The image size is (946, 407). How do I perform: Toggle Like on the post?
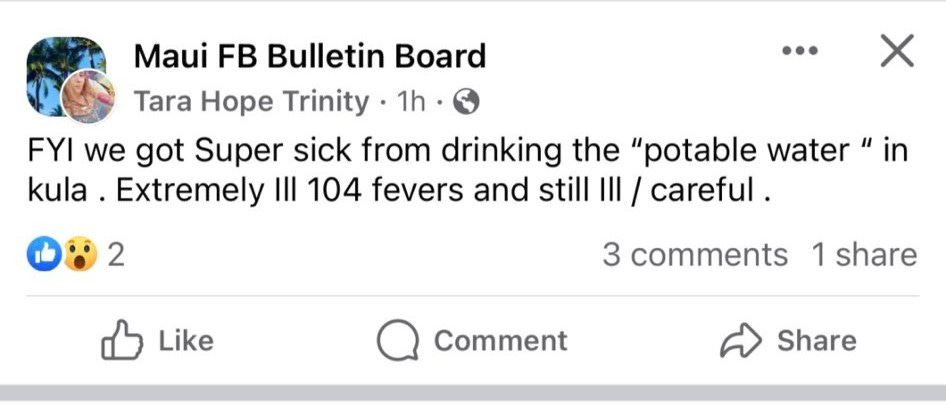(x=185, y=341)
